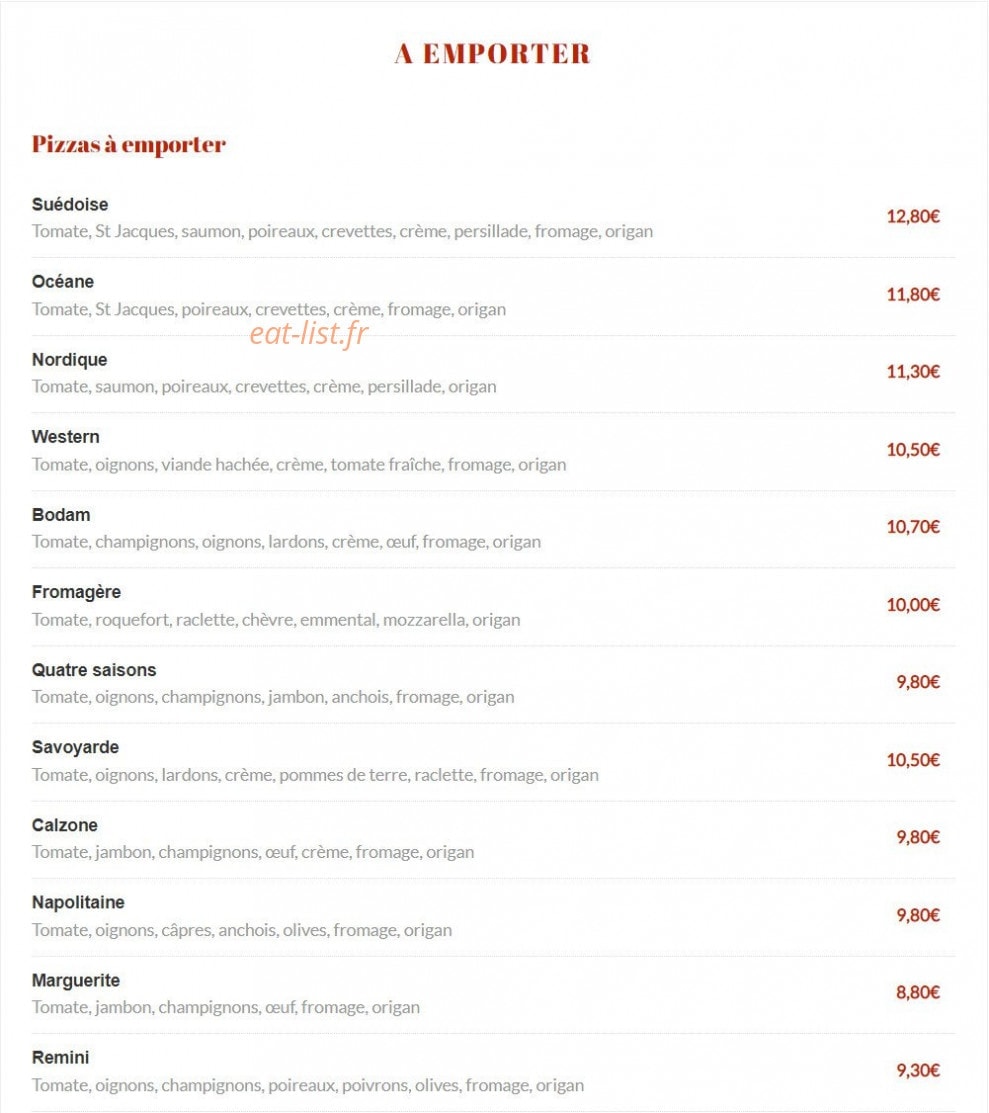Viewport: 989px width, 1113px height.
Task: Click the Savoyarde pizza title
Action: click(x=75, y=747)
